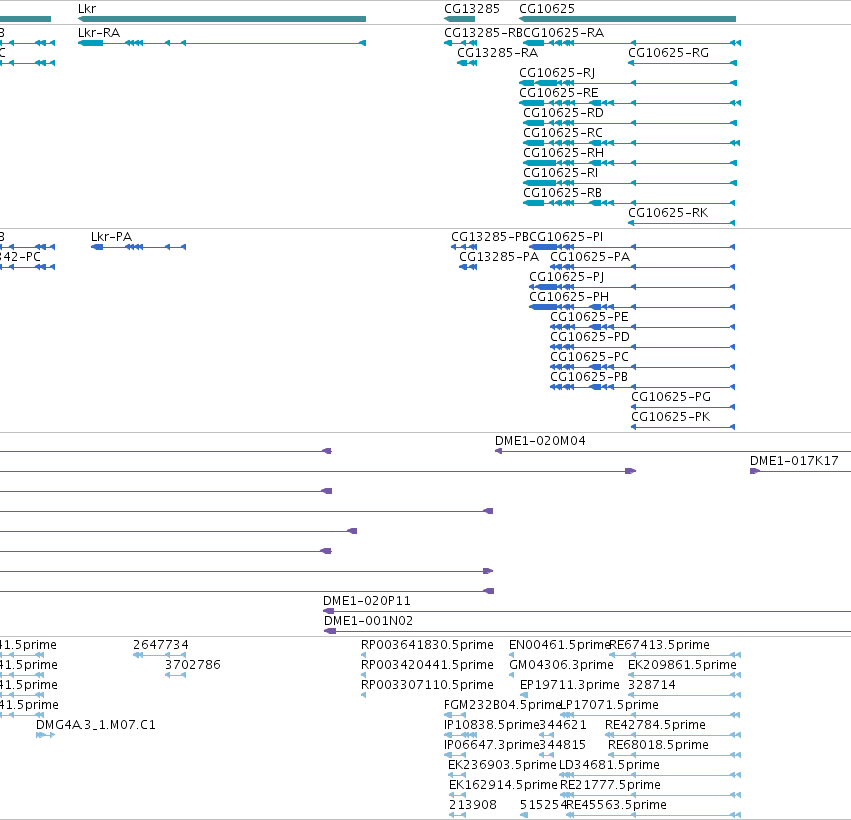Select the CG13285-RA transcript label
Image resolution: width=851 pixels, height=820 pixels.
(x=497, y=53)
